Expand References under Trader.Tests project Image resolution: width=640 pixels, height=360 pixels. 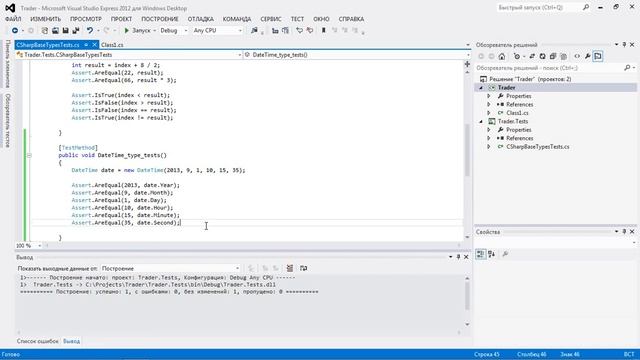[489, 138]
